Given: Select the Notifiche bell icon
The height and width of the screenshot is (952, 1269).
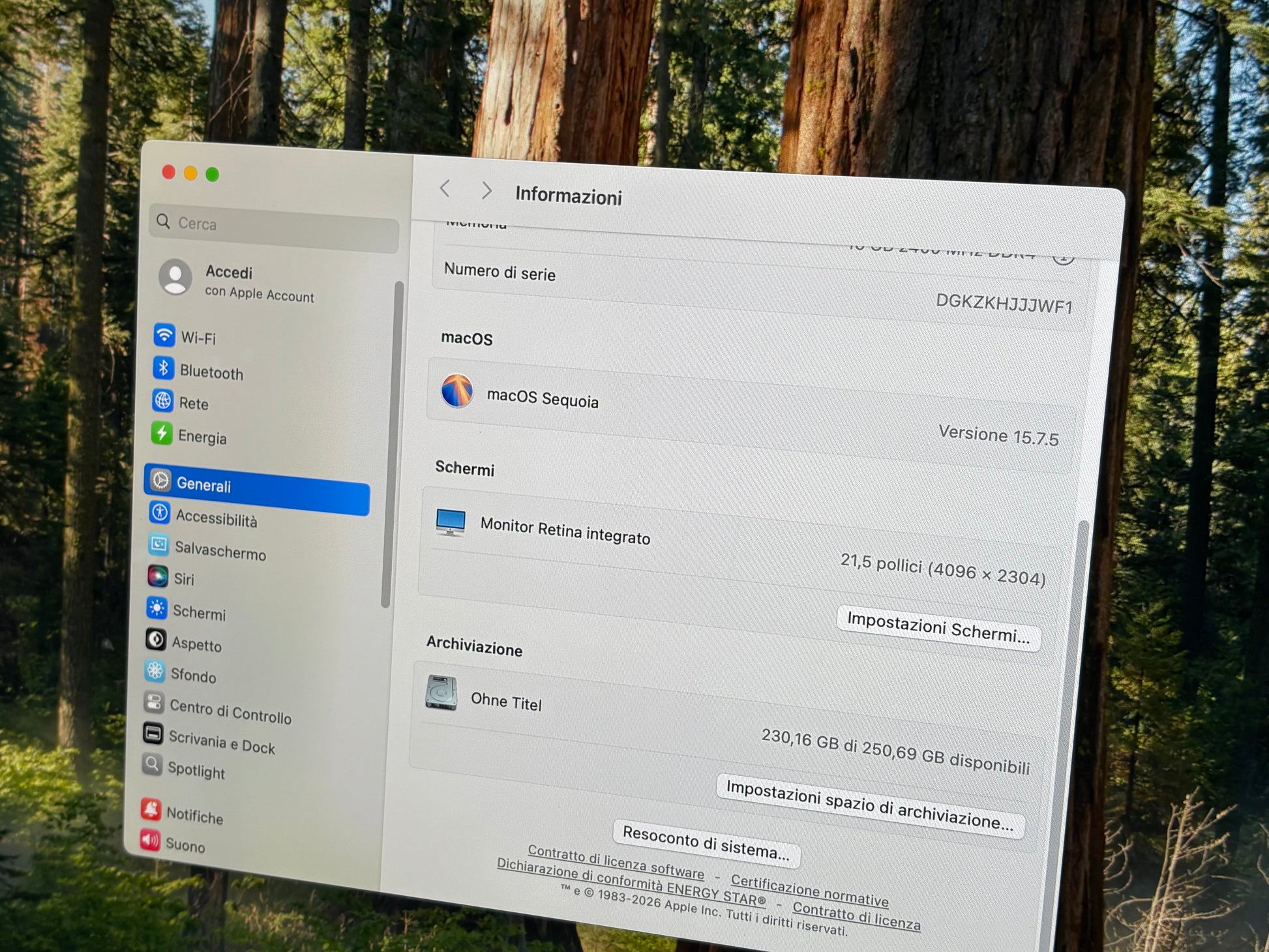Looking at the screenshot, I should point(151,810).
